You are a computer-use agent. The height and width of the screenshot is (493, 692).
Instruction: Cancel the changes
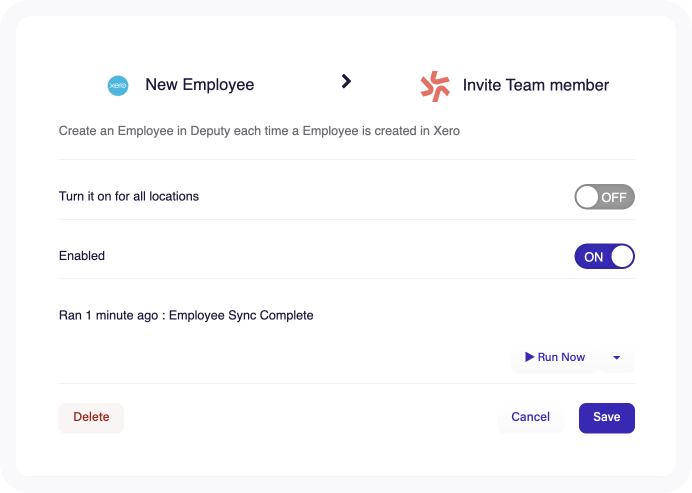(x=530, y=417)
